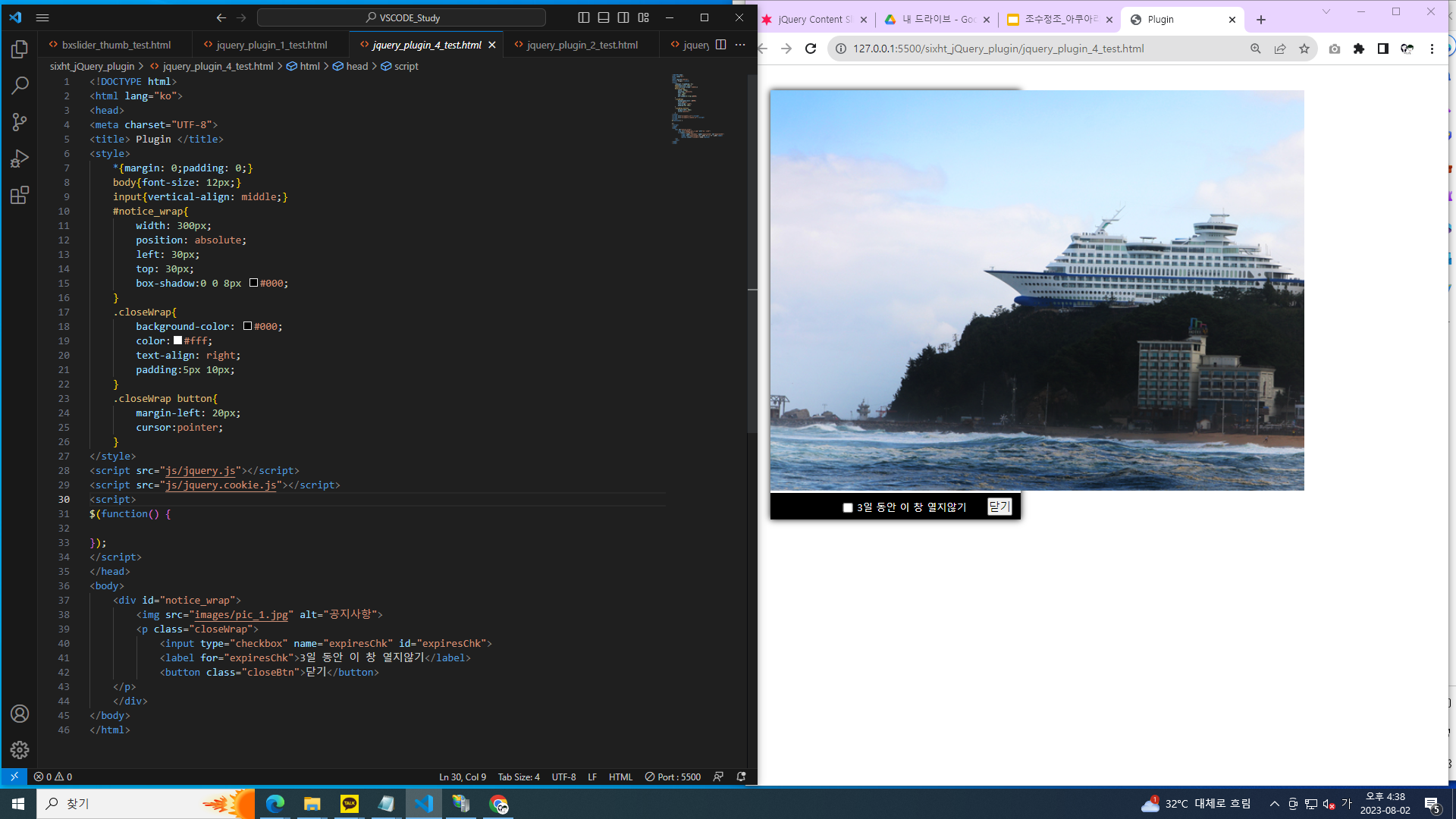Click #000 color swatch in box-shadow line

click(x=253, y=283)
